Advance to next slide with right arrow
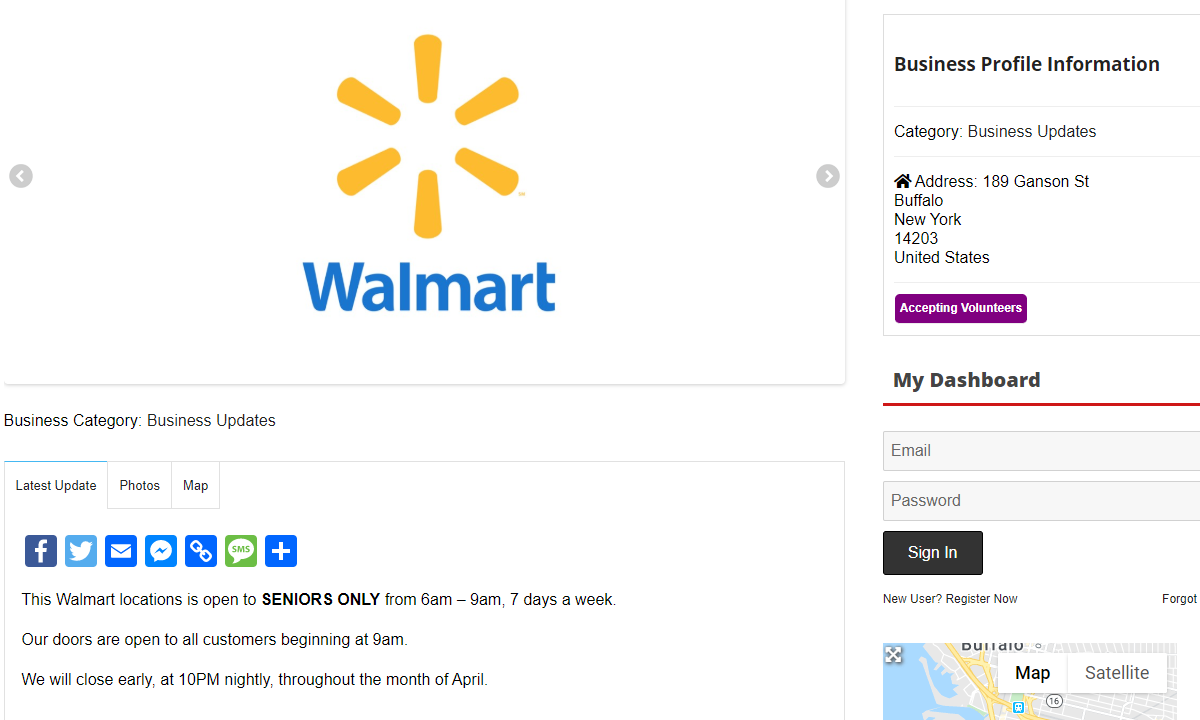1200x720 pixels. [x=828, y=176]
